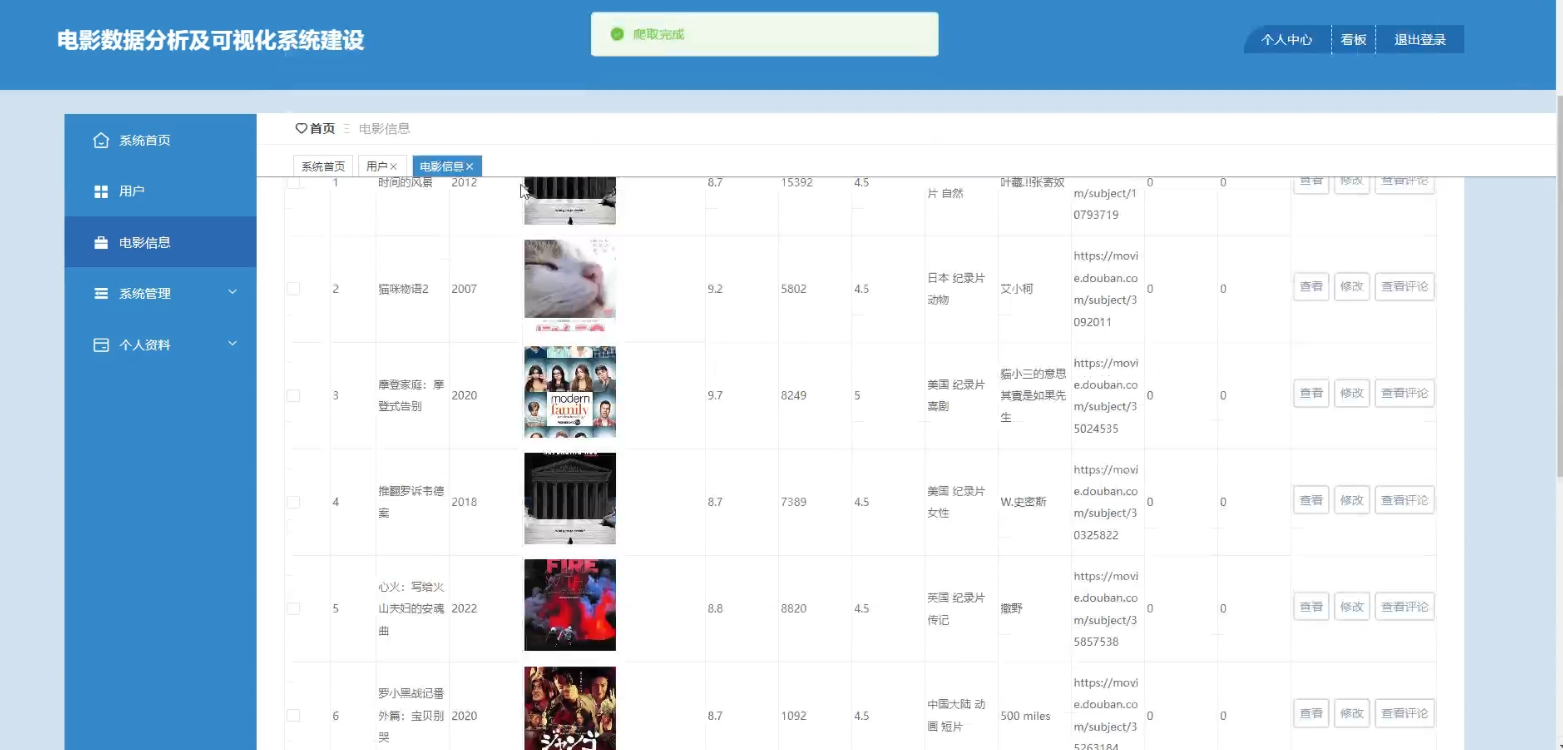Click the modern family poster thumbnail
Image resolution: width=1563 pixels, height=750 pixels.
point(570,392)
